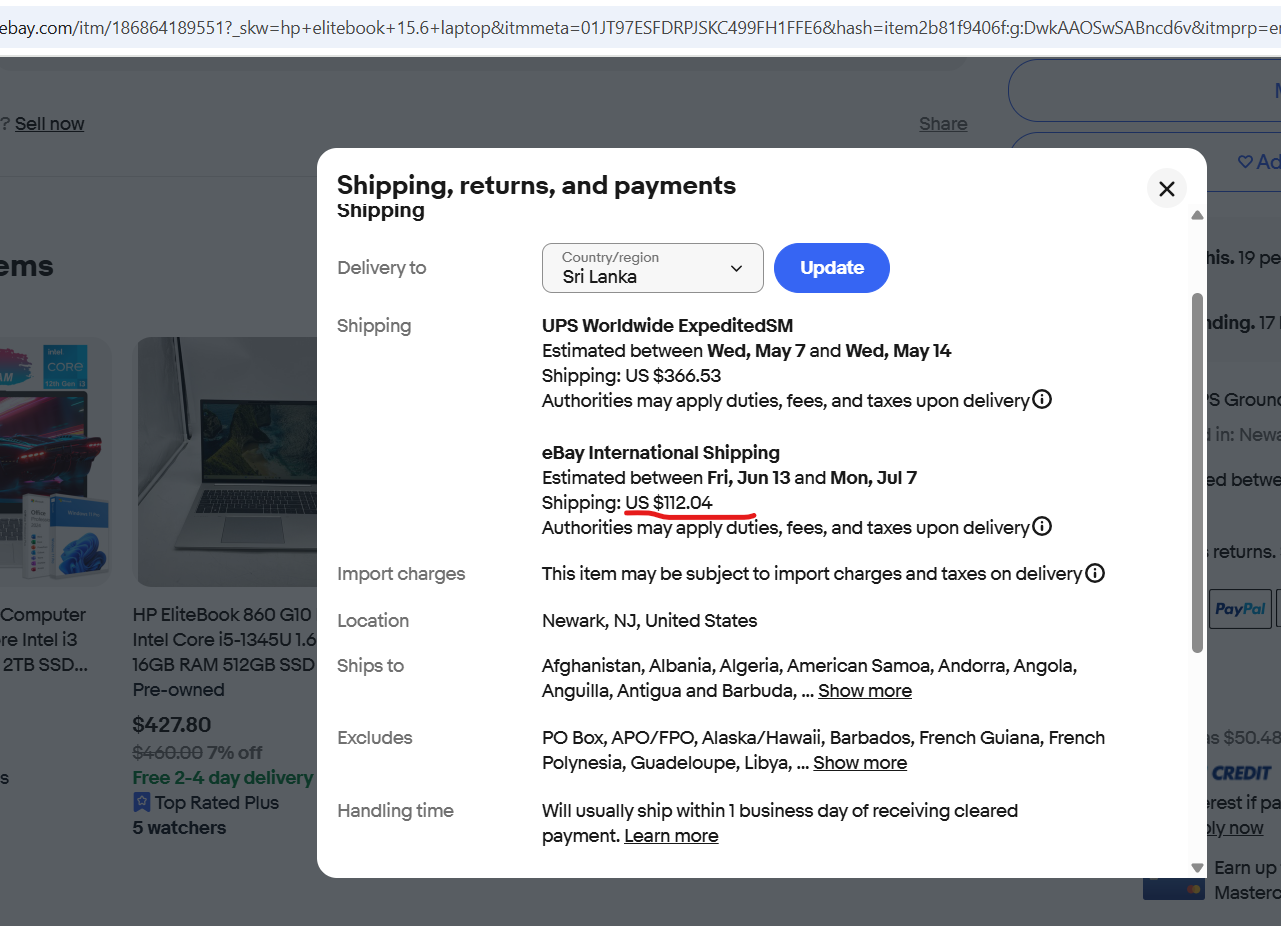Click the Free 2-4 day delivery text

(223, 778)
